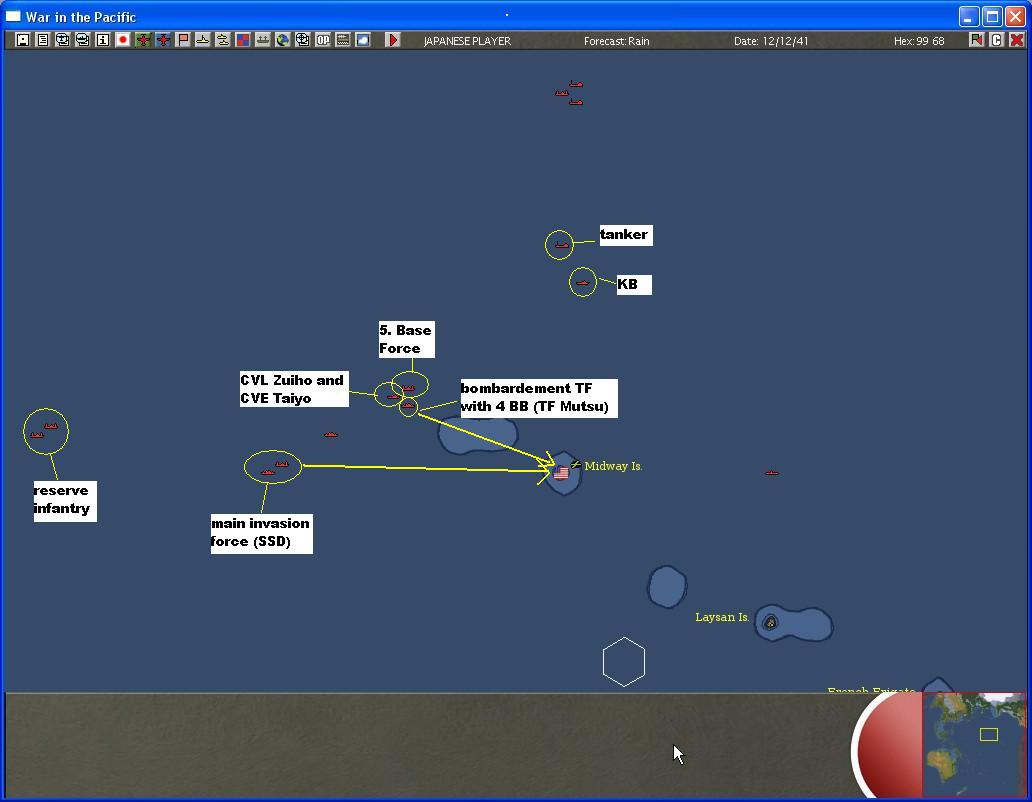The image size is (1032, 802).
Task: Click the 'Forecast: Rain' status text
Action: point(617,41)
